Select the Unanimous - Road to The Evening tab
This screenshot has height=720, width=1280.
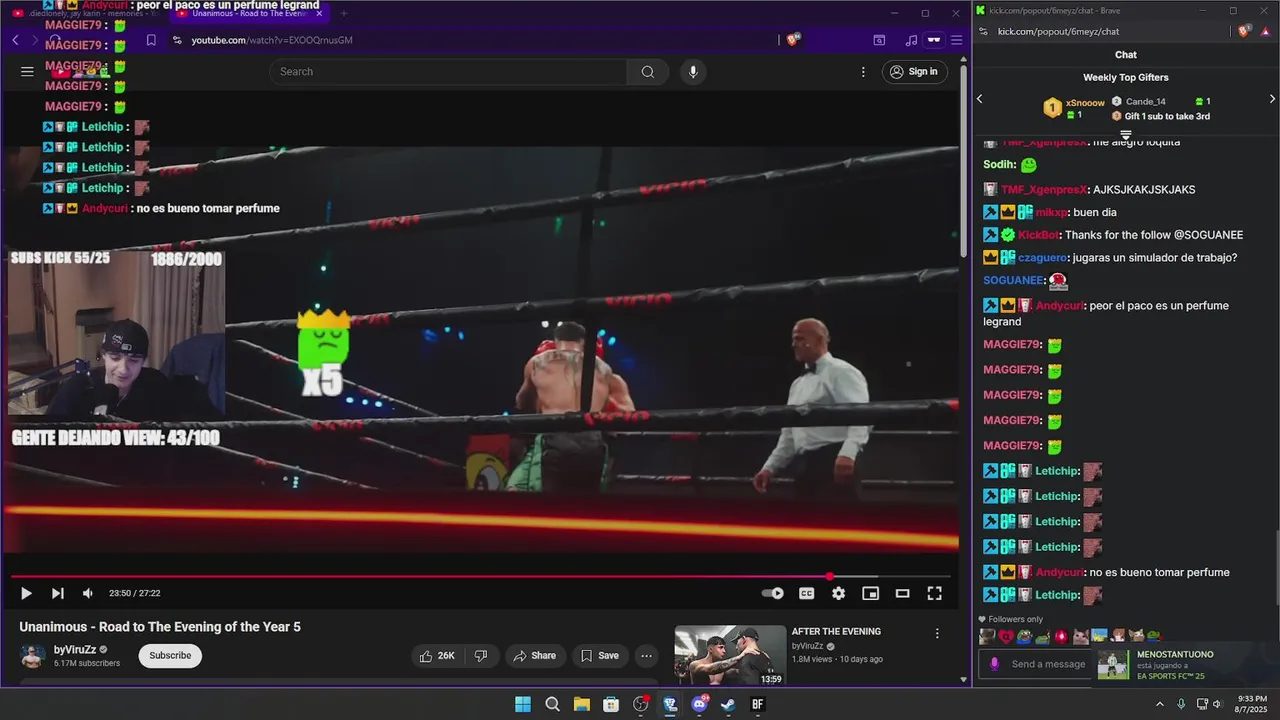click(x=248, y=13)
